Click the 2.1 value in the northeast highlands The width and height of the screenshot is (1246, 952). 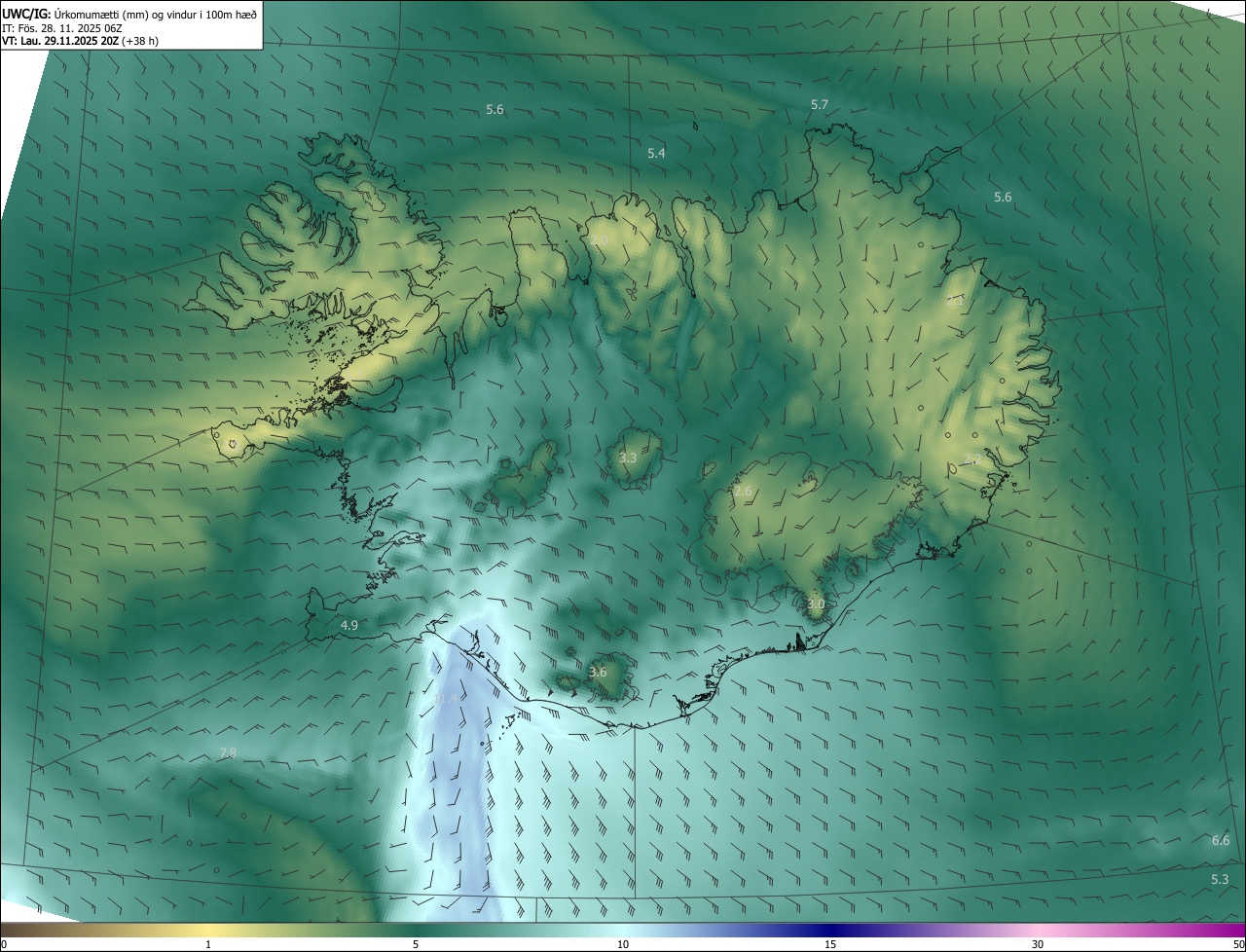(x=955, y=301)
